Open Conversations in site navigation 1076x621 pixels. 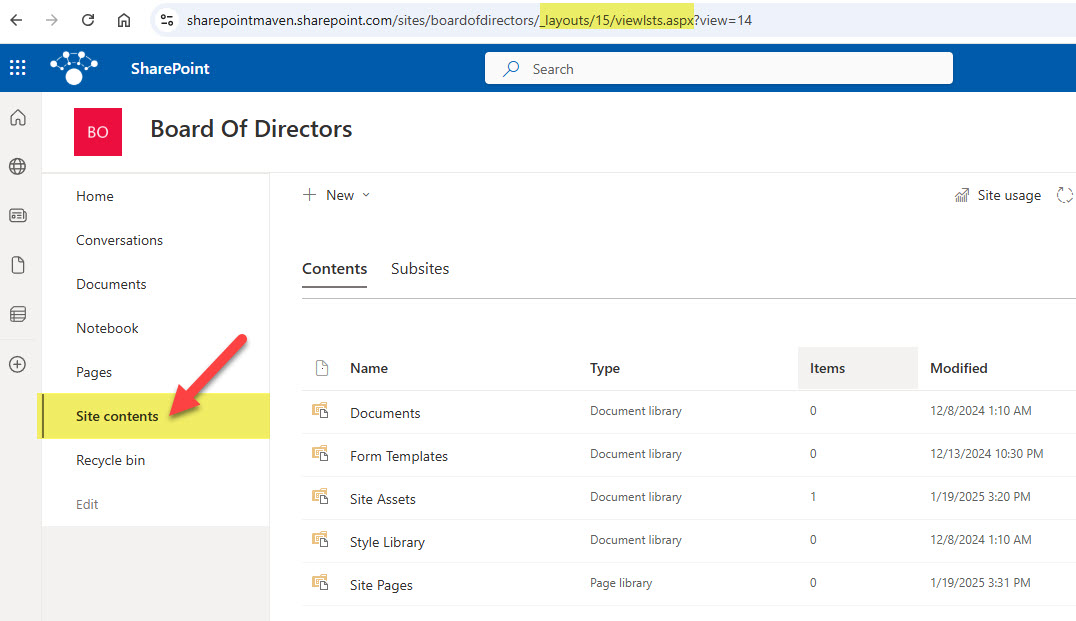[119, 240]
